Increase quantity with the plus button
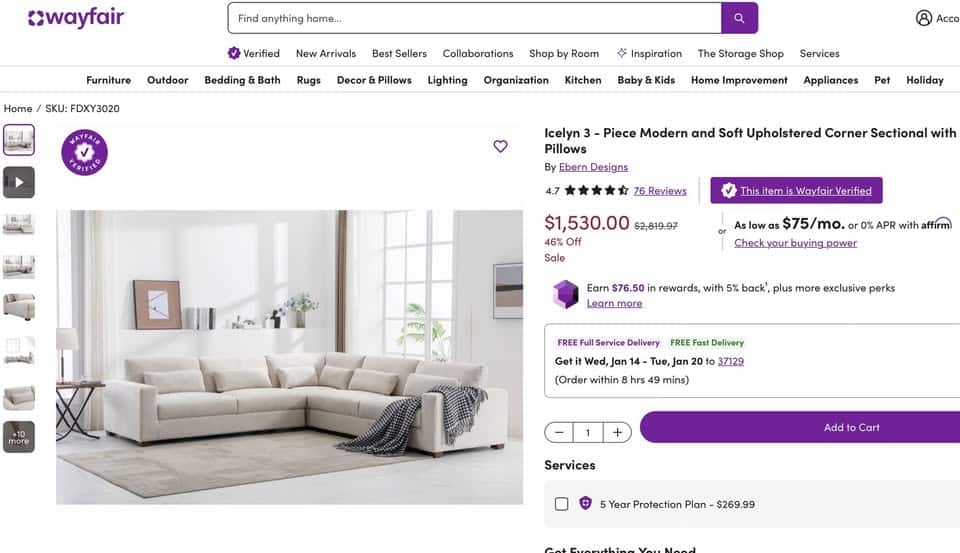960x553 pixels. click(617, 432)
